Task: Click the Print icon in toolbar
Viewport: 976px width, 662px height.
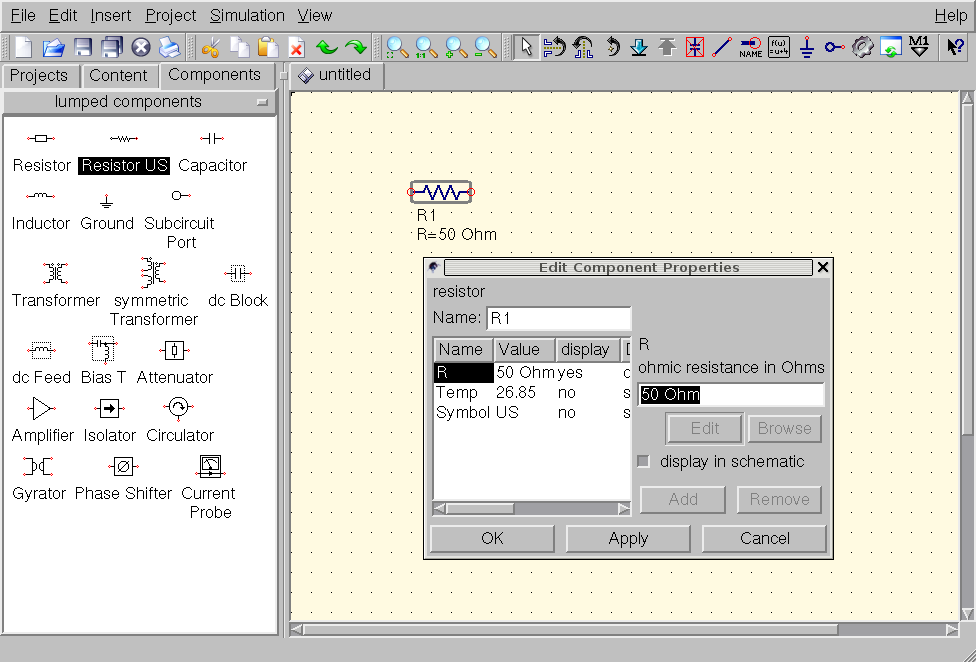Action: (170, 47)
